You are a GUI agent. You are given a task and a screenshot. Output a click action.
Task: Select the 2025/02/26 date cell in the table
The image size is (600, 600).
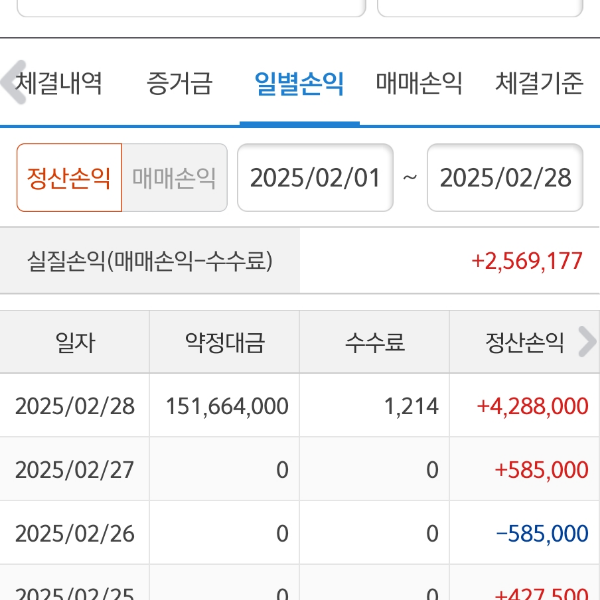pos(75,534)
